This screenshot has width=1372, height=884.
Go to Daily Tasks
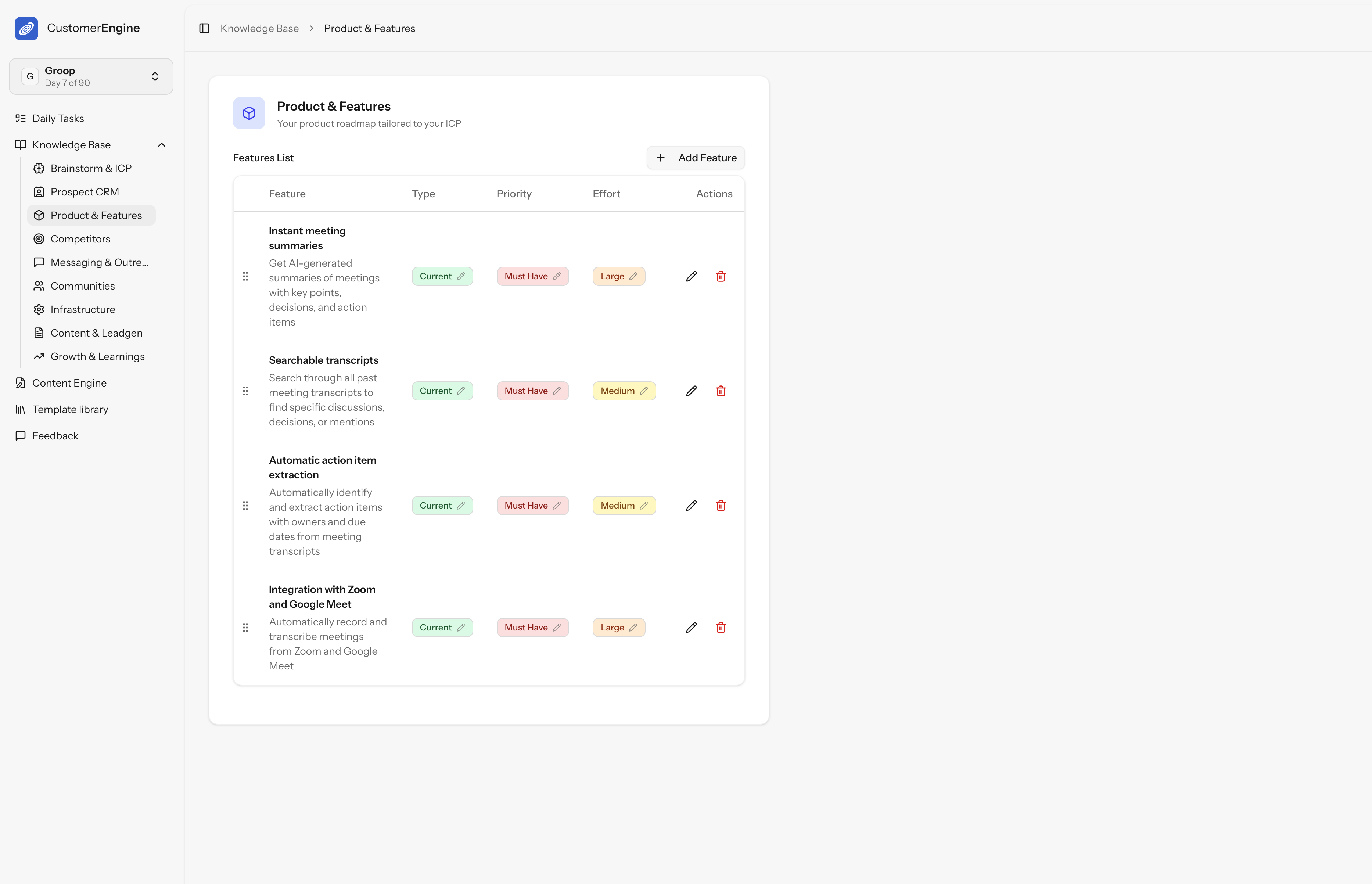point(58,118)
